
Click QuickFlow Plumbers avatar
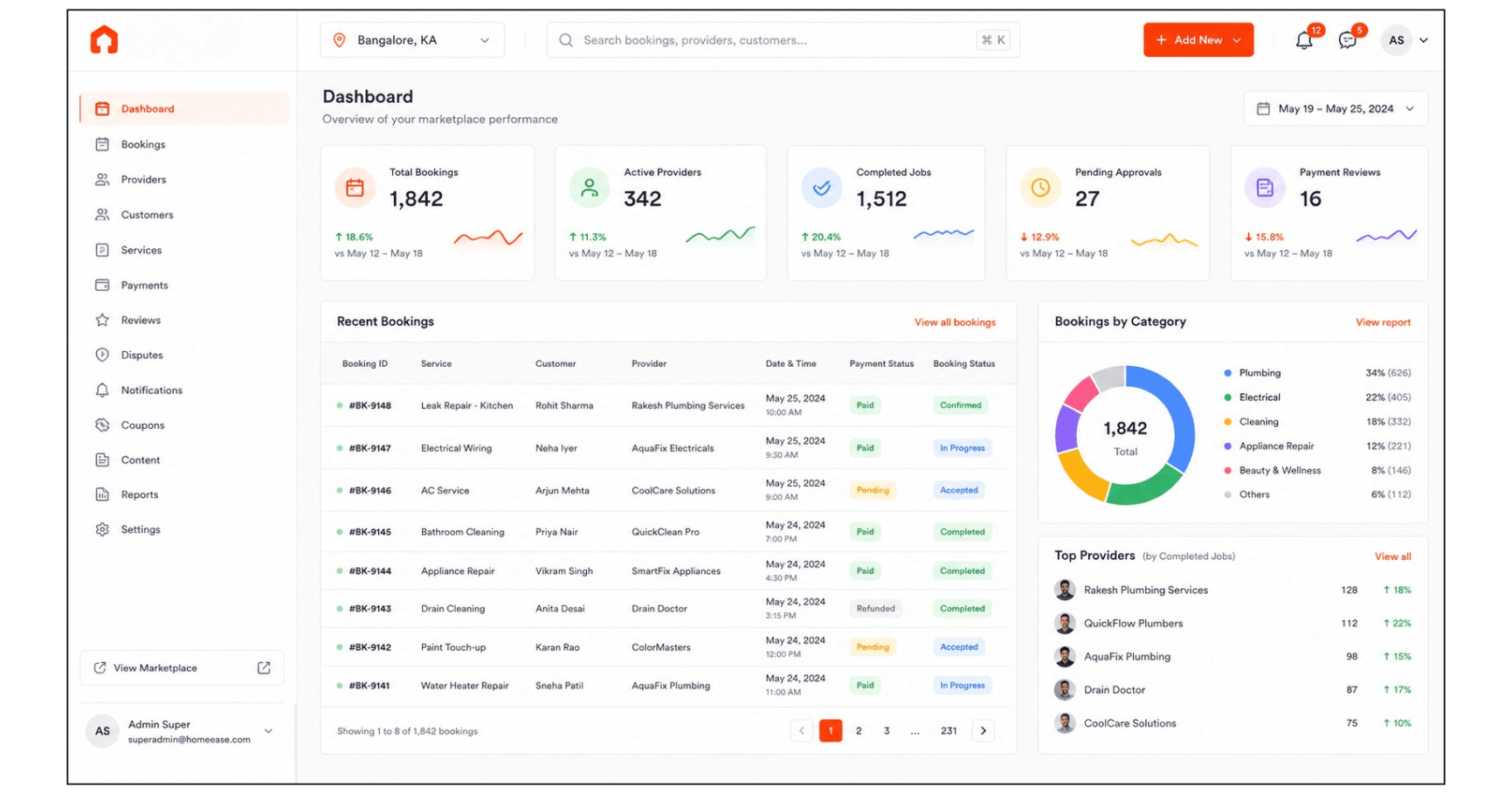coord(1065,624)
